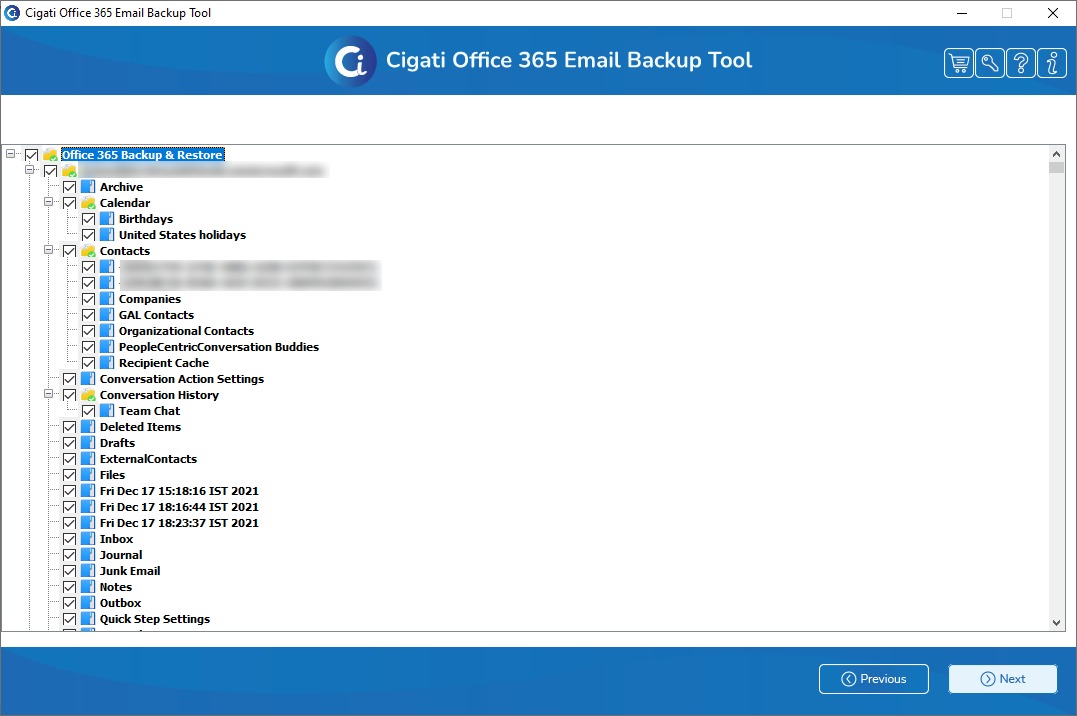Click the Journal folder icon
Viewport: 1077px width, 716px height.
tap(88, 555)
